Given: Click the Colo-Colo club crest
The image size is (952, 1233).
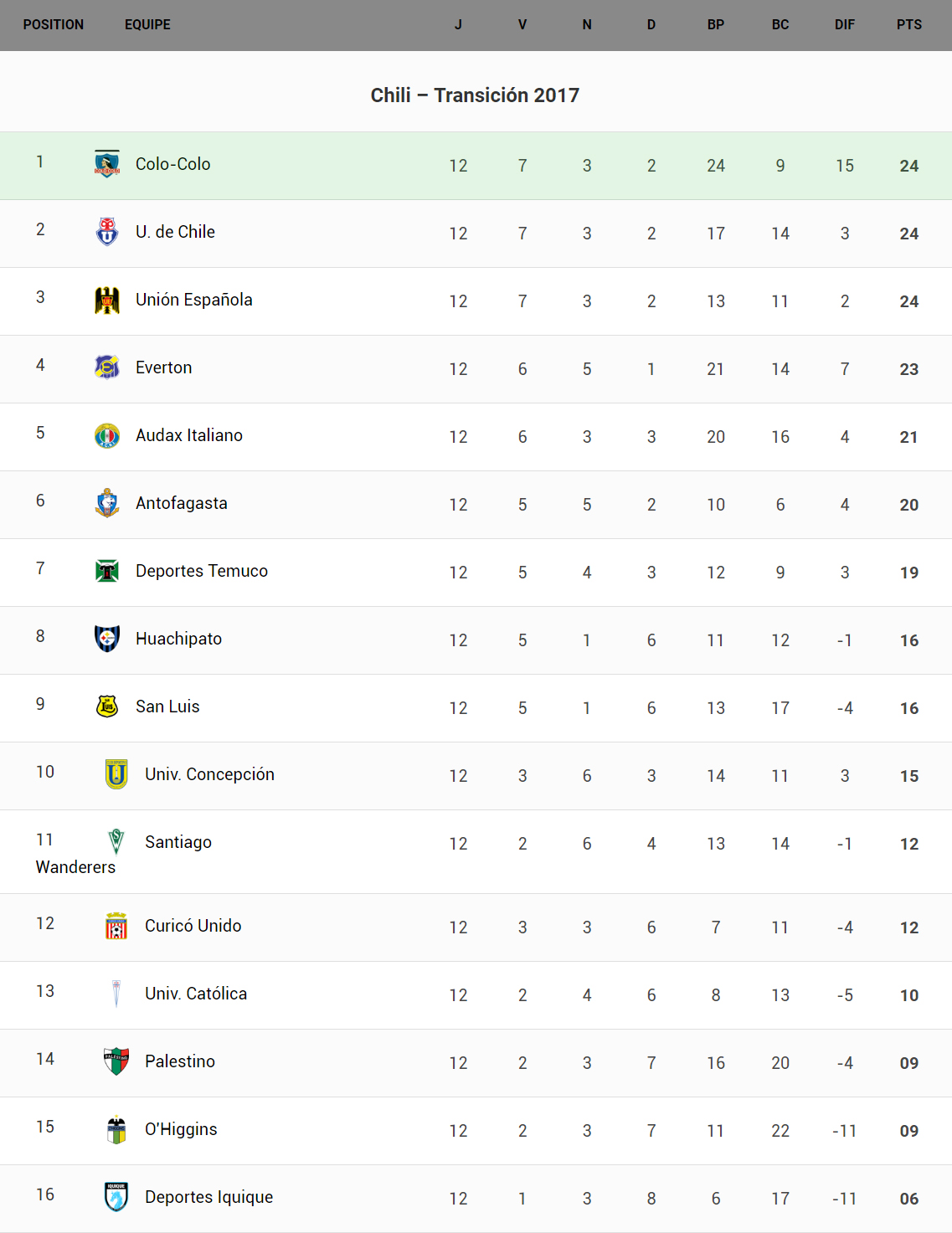Looking at the screenshot, I should 107,164.
